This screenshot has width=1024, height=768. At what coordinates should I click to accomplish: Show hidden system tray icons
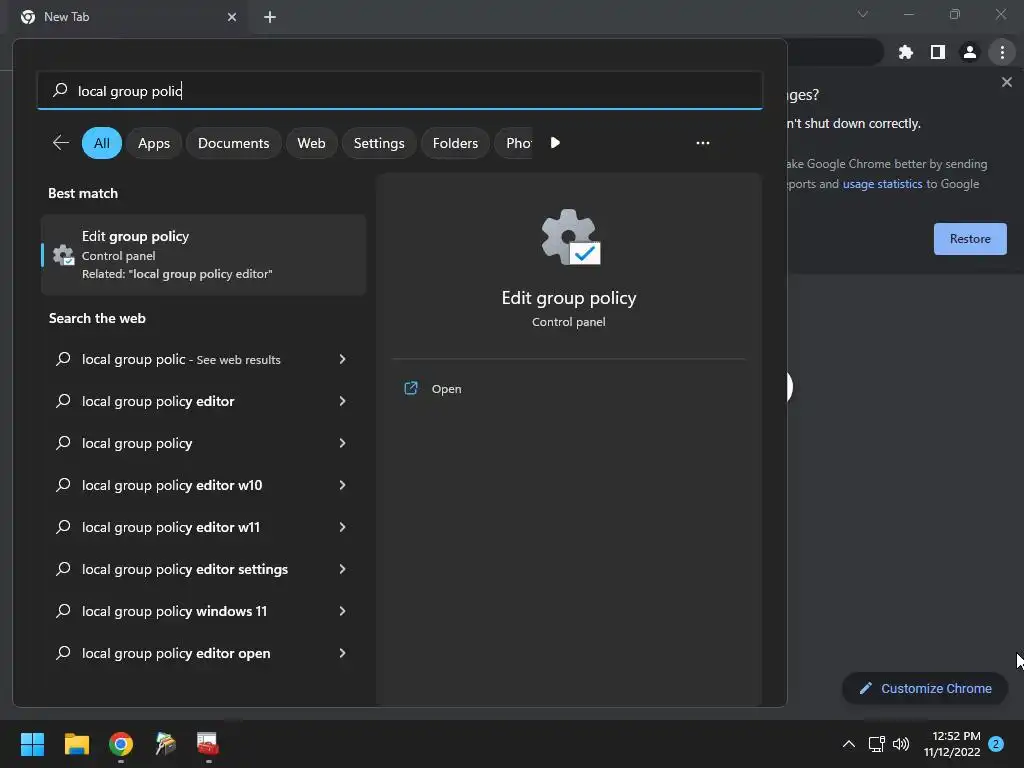(x=848, y=744)
